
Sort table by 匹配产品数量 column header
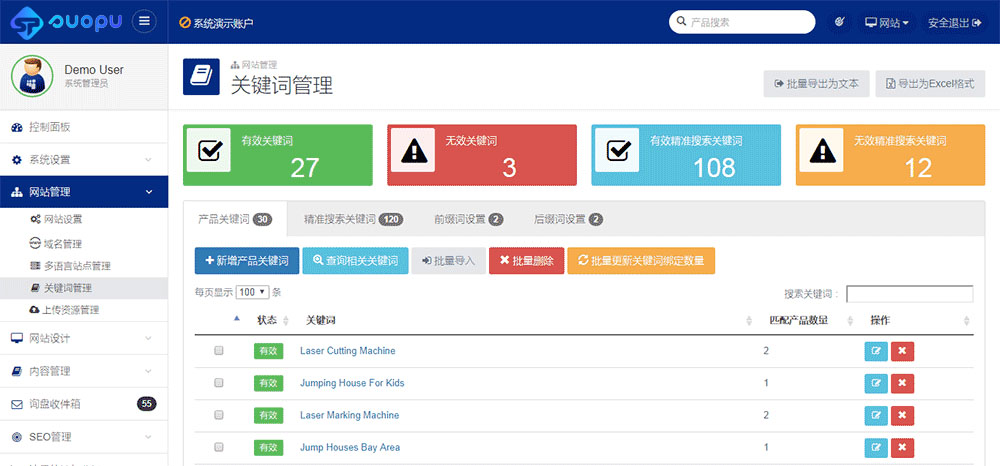tap(800, 320)
